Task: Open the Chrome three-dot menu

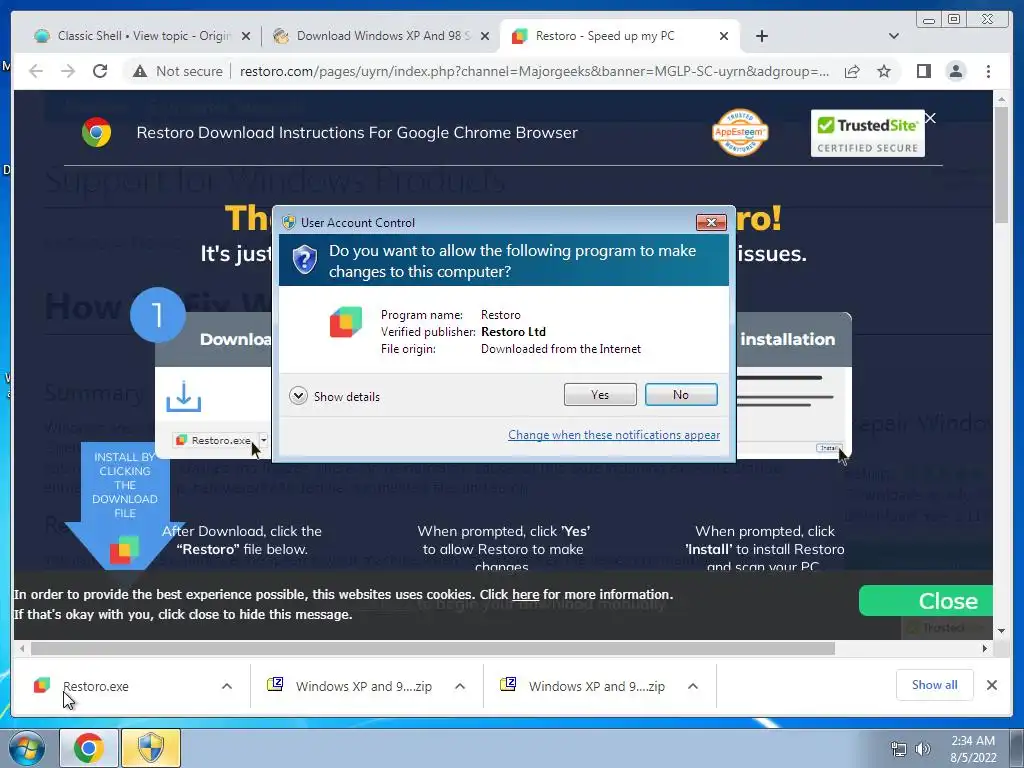Action: click(988, 71)
